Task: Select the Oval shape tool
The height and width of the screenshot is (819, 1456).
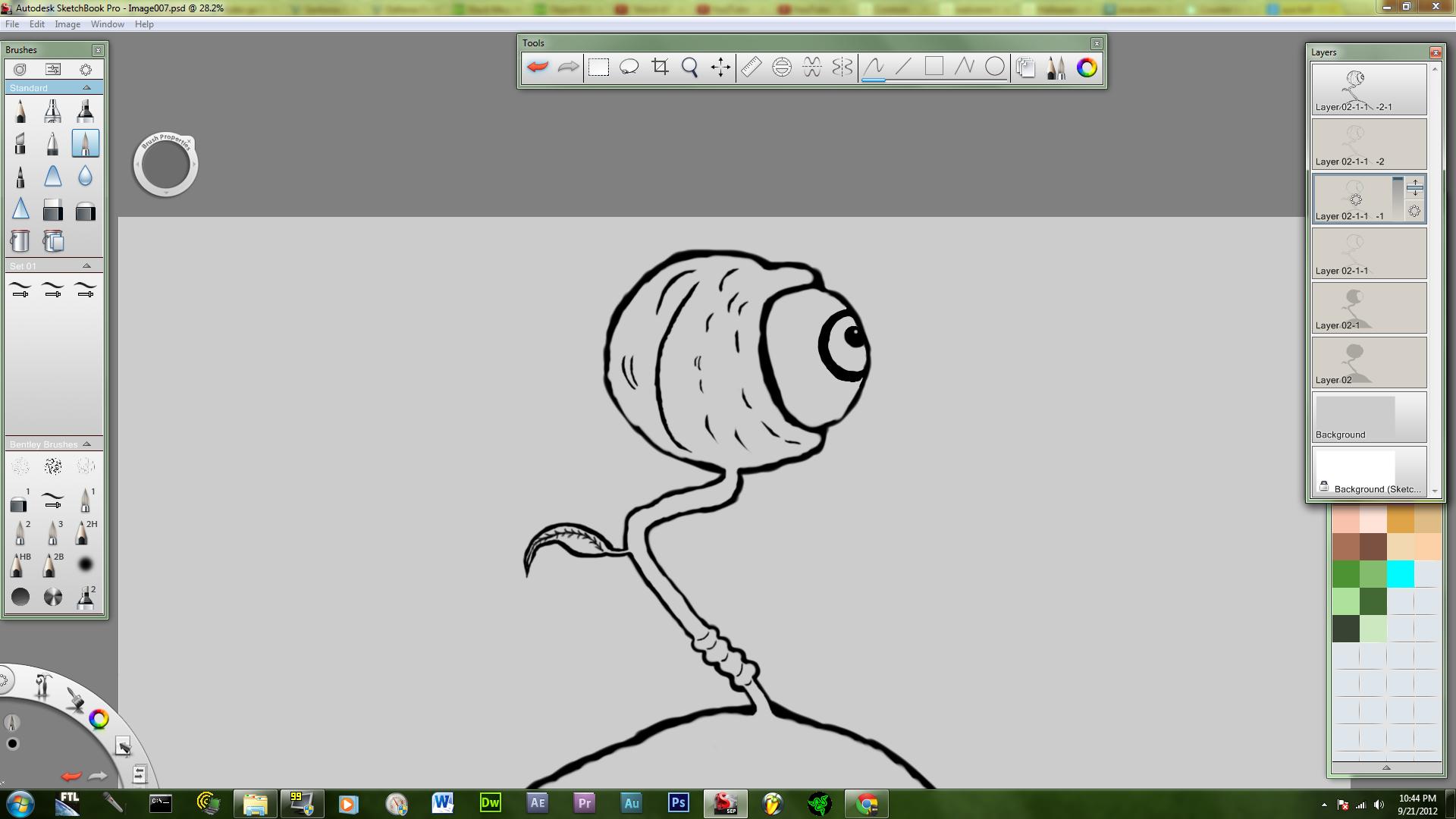Action: pyautogui.click(x=995, y=67)
